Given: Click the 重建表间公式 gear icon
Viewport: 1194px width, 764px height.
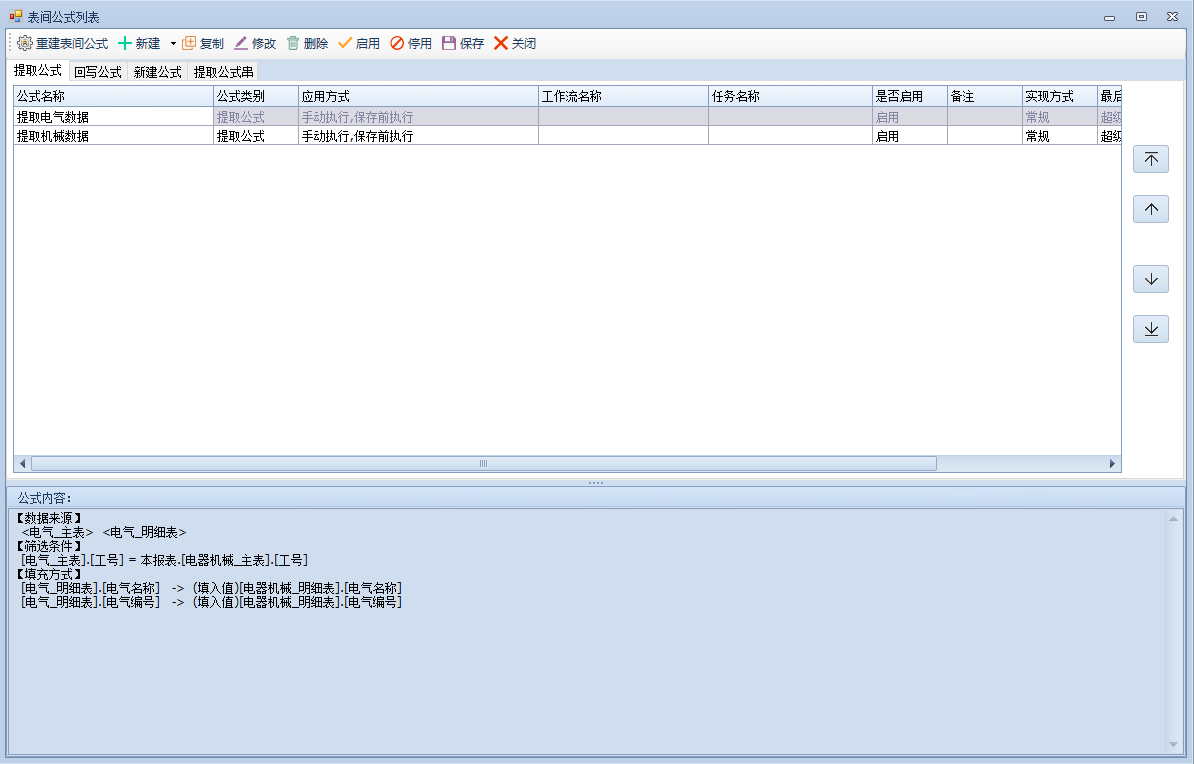Looking at the screenshot, I should pyautogui.click(x=25, y=44).
